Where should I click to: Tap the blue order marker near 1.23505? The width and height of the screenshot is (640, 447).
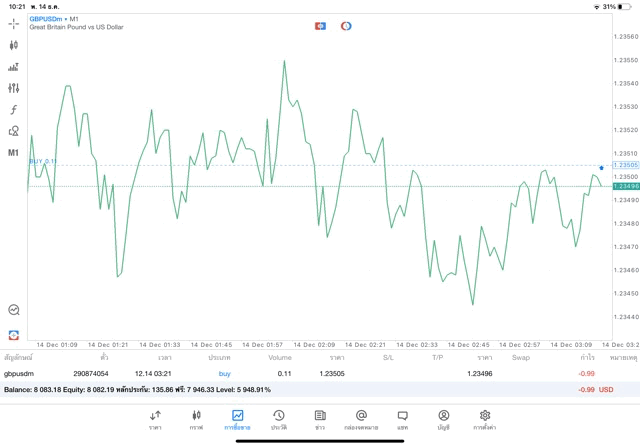(601, 168)
